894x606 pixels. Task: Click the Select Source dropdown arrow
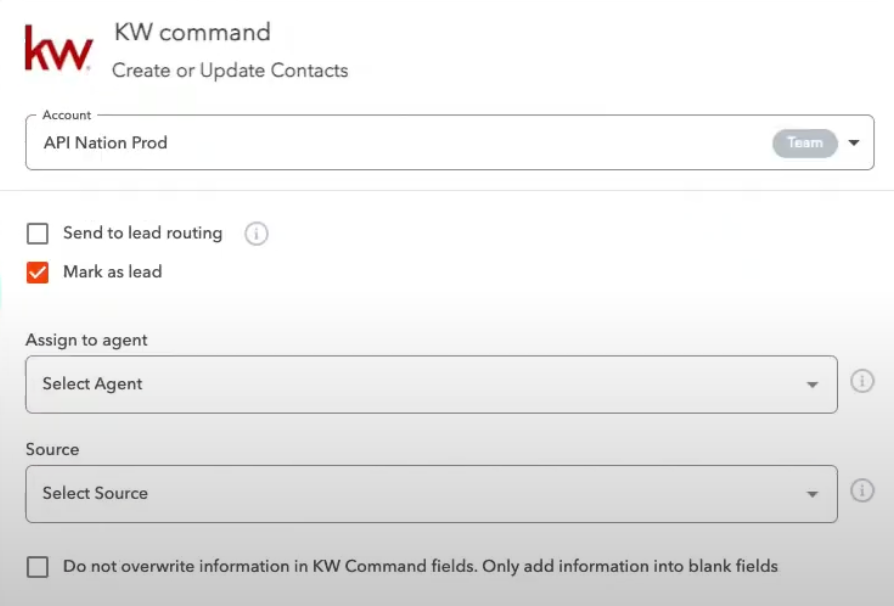813,494
